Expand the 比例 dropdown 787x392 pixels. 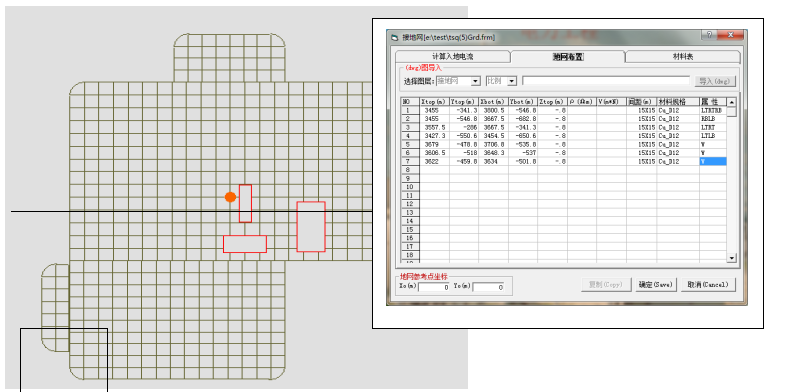(x=512, y=81)
